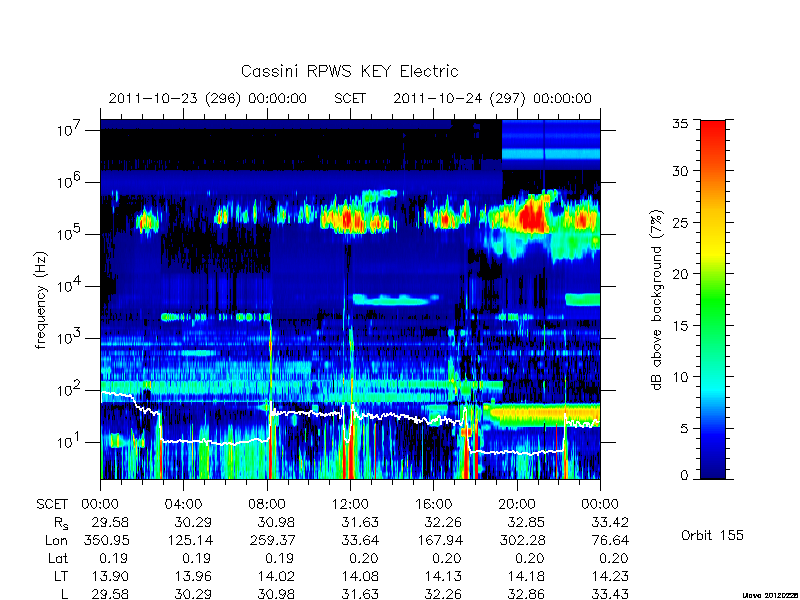This screenshot has width=800, height=600.
Task: Click the "Orbit 155" label
Action: (x=712, y=535)
